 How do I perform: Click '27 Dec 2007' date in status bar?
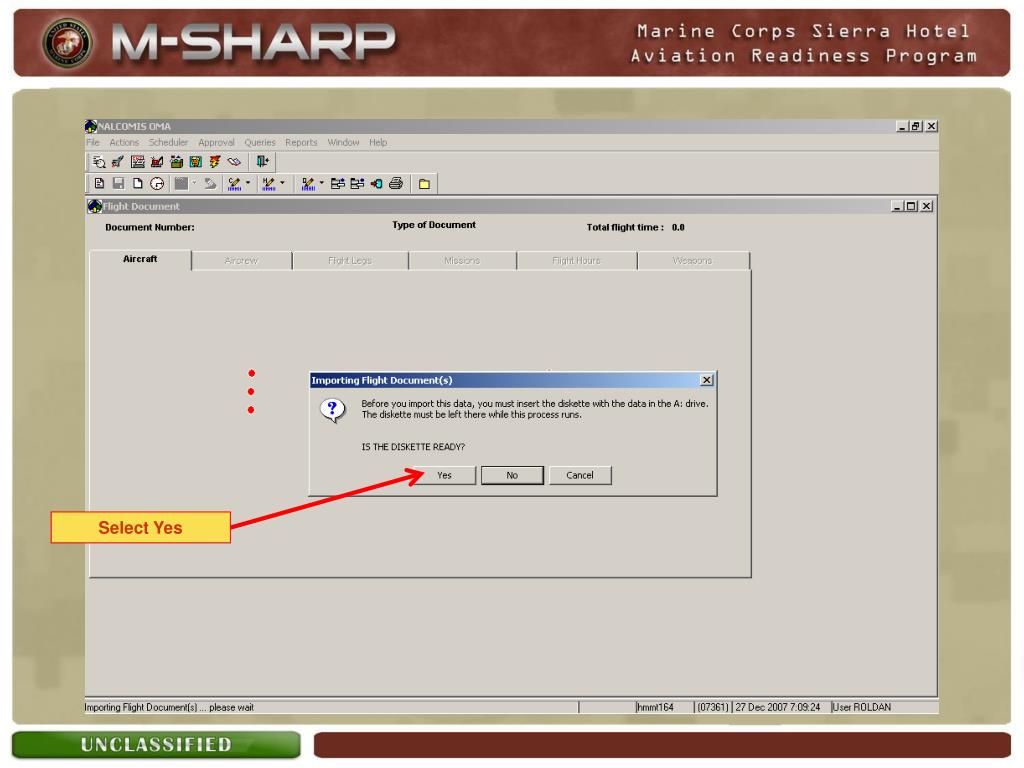pos(762,707)
